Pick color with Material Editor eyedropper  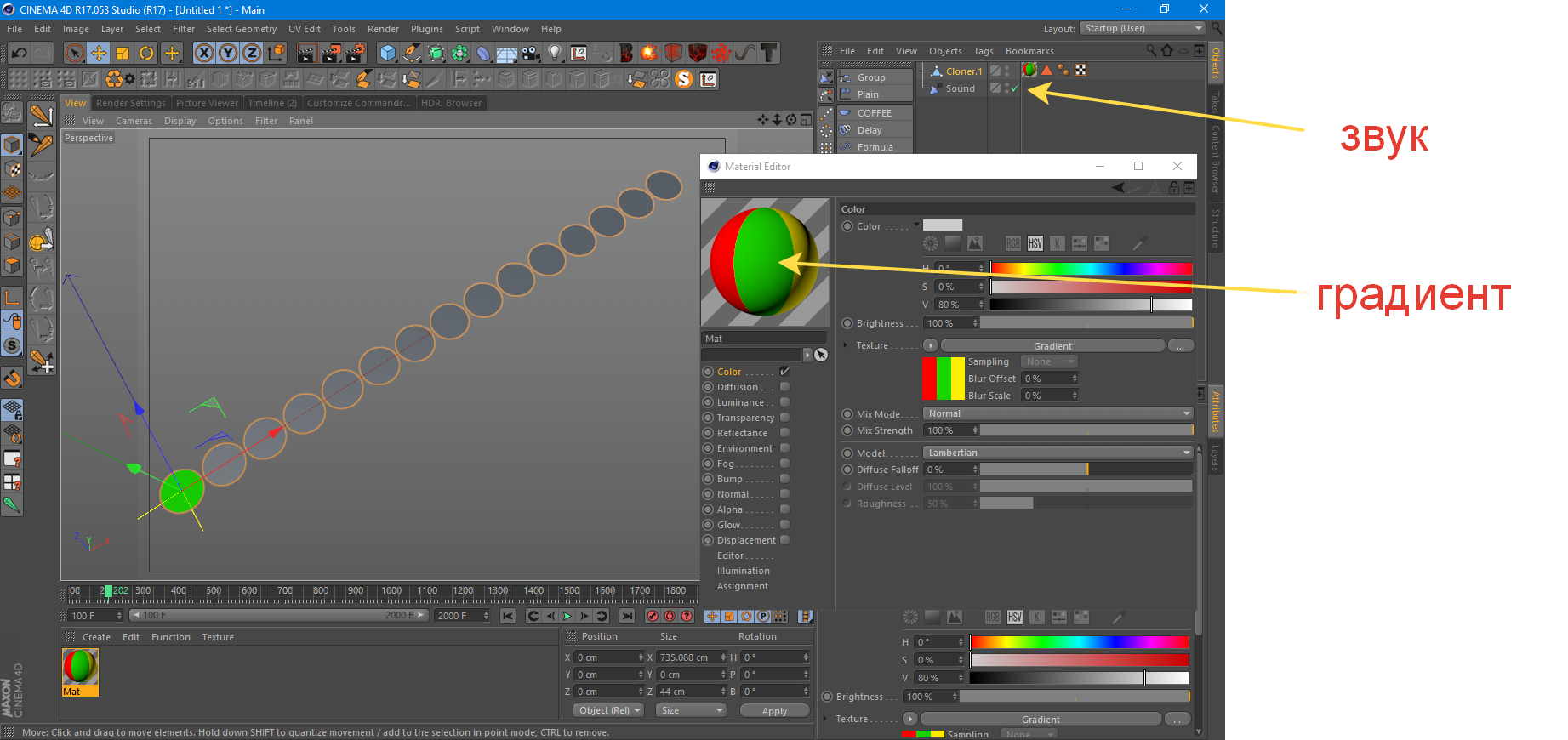click(x=1140, y=243)
